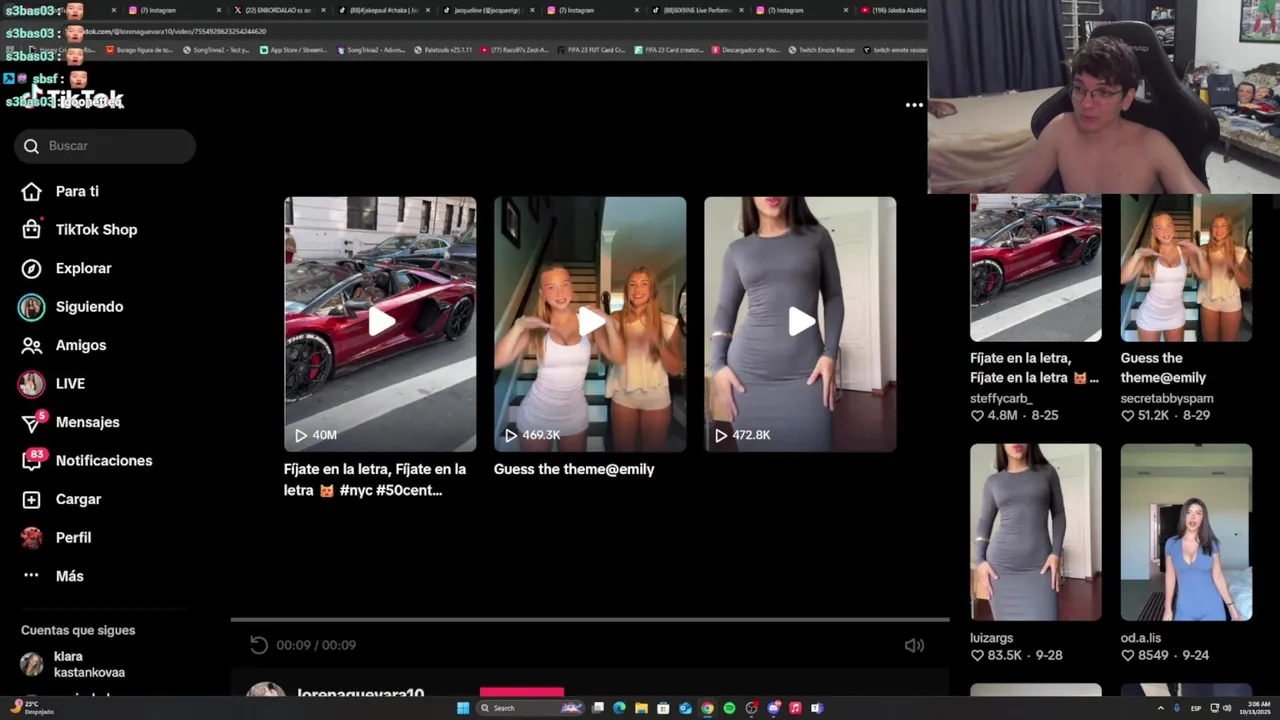Open File Explorer from taskbar
The image size is (1280, 720).
click(x=641, y=708)
